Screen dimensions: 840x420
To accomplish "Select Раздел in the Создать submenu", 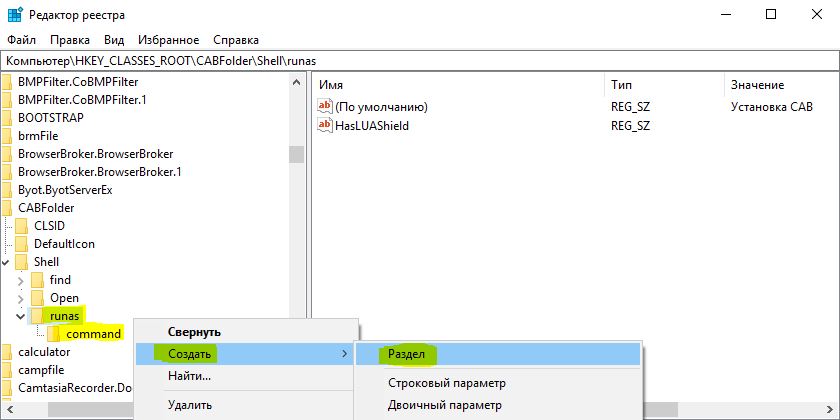I will [x=498, y=354].
